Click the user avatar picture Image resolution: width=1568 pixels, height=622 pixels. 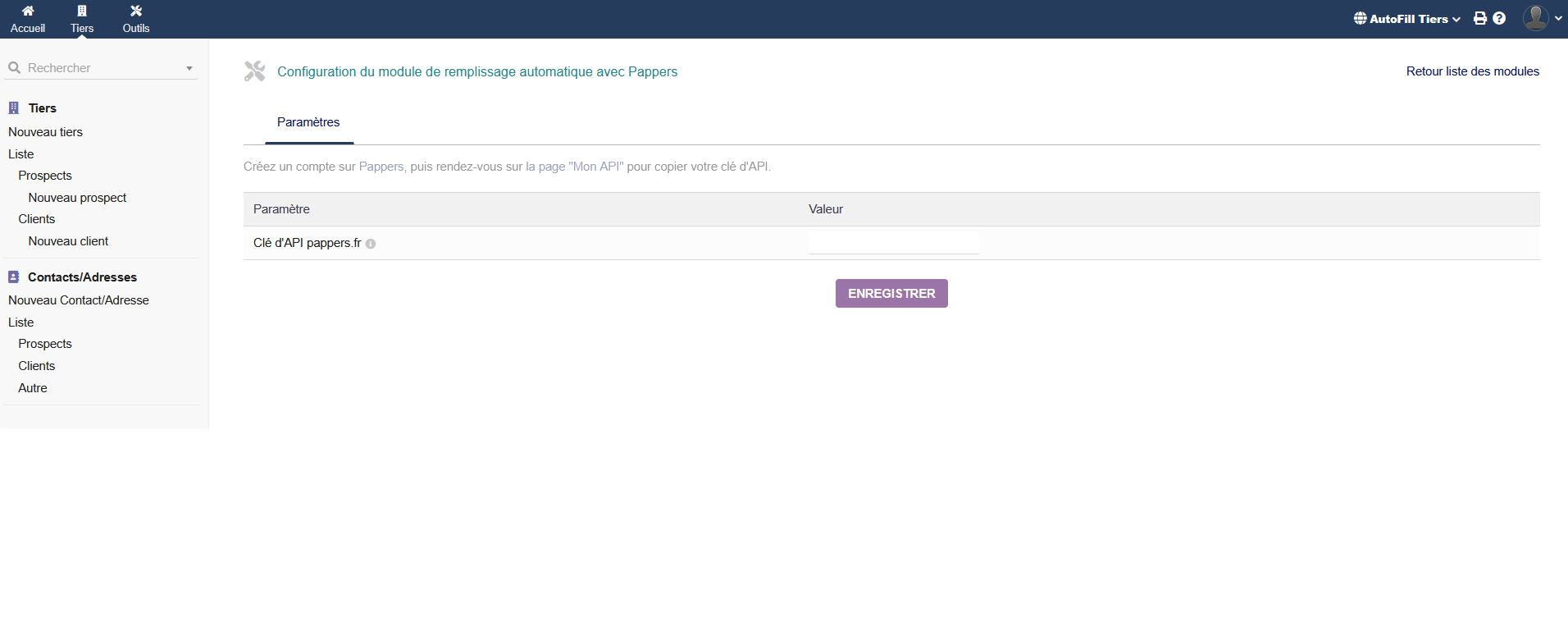click(x=1535, y=18)
